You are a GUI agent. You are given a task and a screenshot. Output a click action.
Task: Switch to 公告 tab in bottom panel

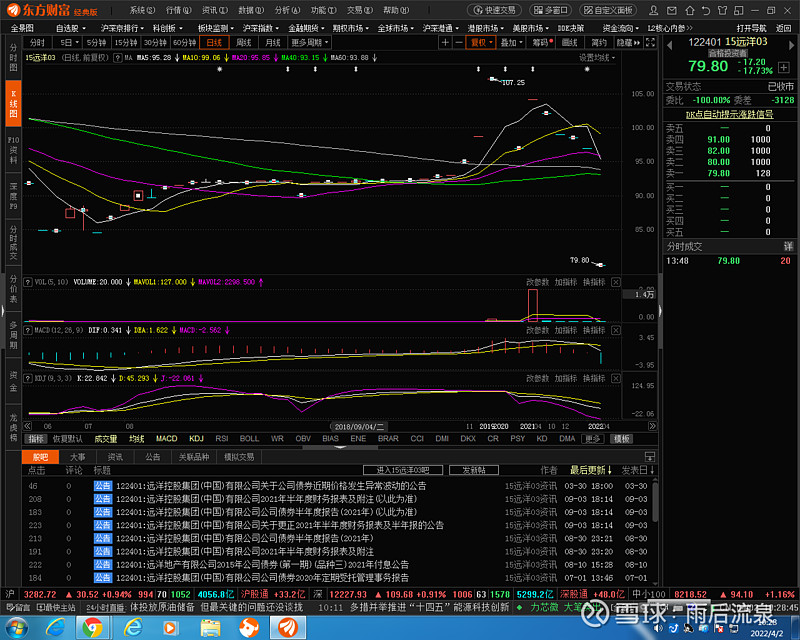coord(153,457)
